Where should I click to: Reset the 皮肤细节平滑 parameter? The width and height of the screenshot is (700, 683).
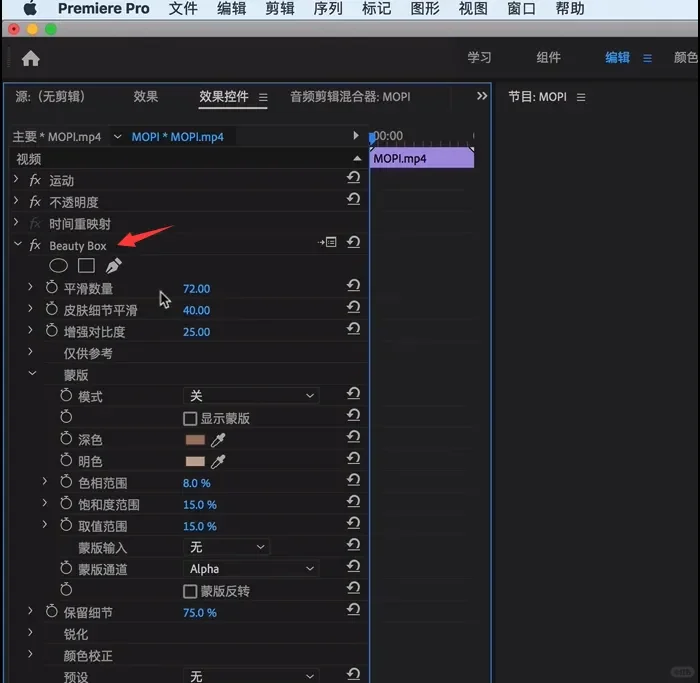[x=354, y=307]
